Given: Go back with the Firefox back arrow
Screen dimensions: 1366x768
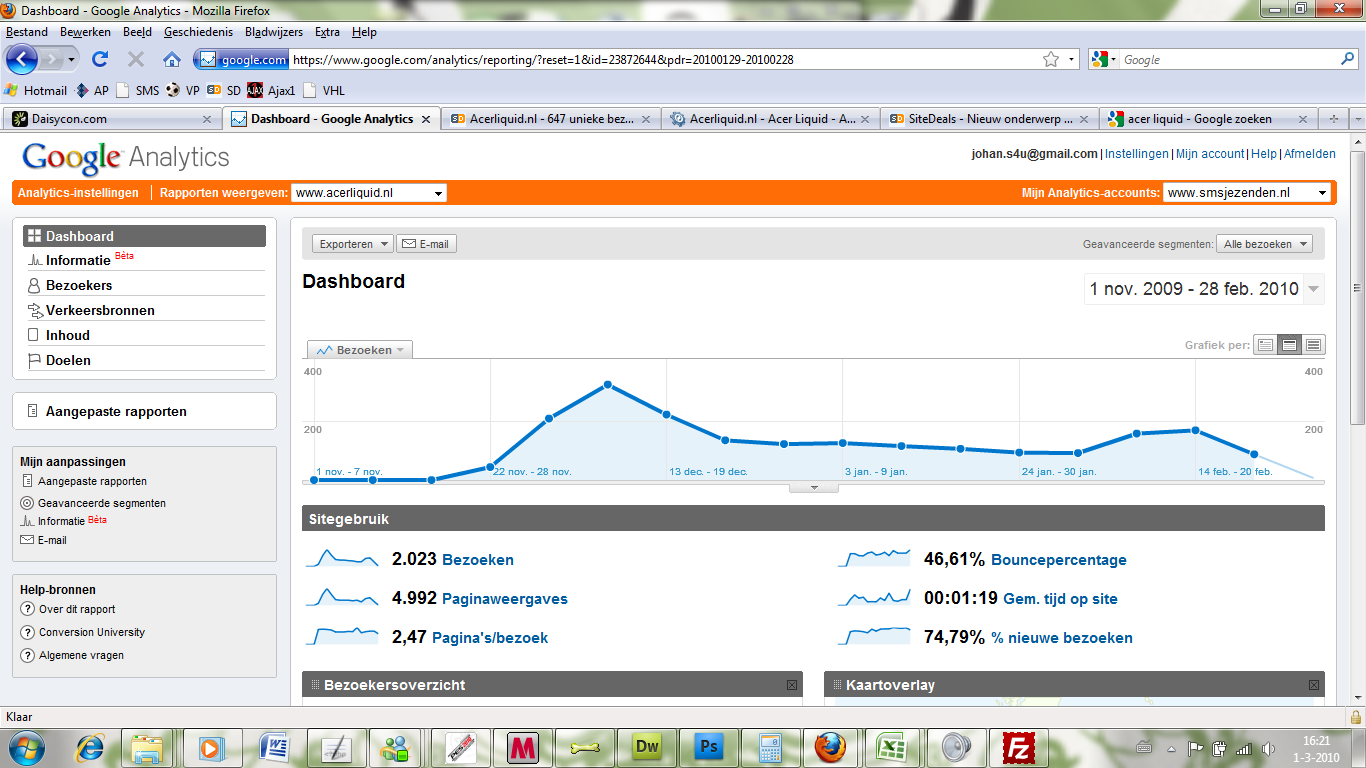Looking at the screenshot, I should pos(22,59).
